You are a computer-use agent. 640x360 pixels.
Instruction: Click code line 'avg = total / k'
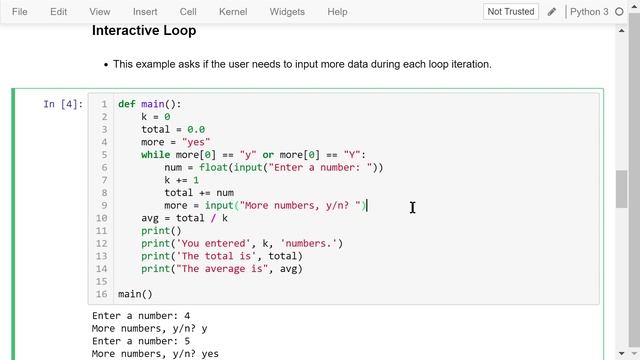coord(184,218)
